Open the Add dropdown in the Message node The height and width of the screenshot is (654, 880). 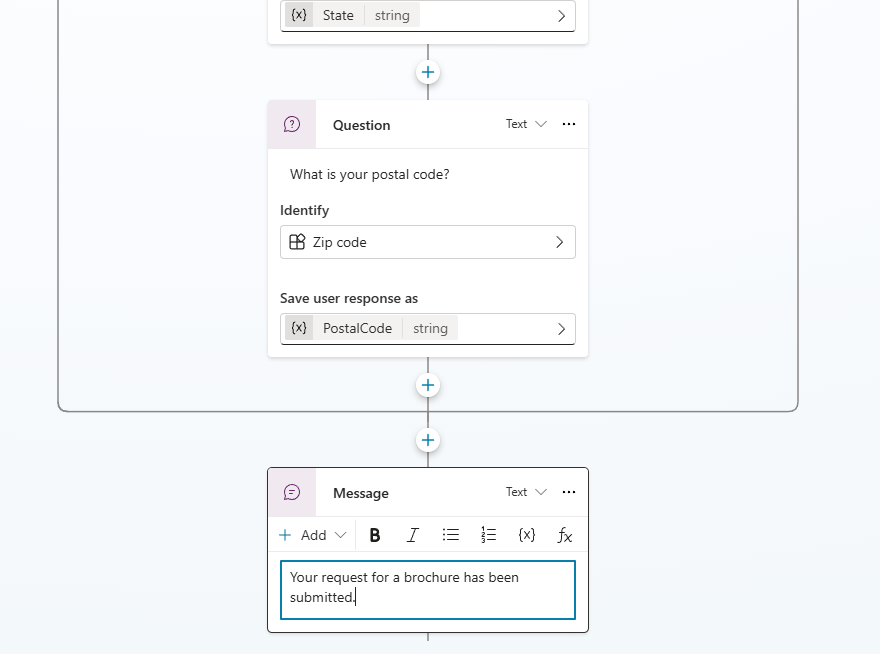pyautogui.click(x=312, y=535)
